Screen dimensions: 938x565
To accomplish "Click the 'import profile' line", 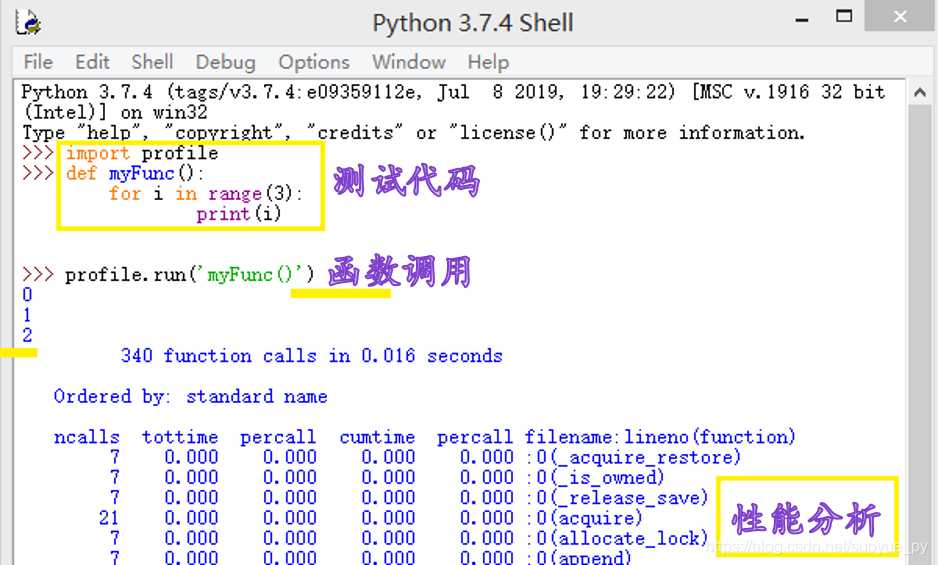I will [142, 153].
